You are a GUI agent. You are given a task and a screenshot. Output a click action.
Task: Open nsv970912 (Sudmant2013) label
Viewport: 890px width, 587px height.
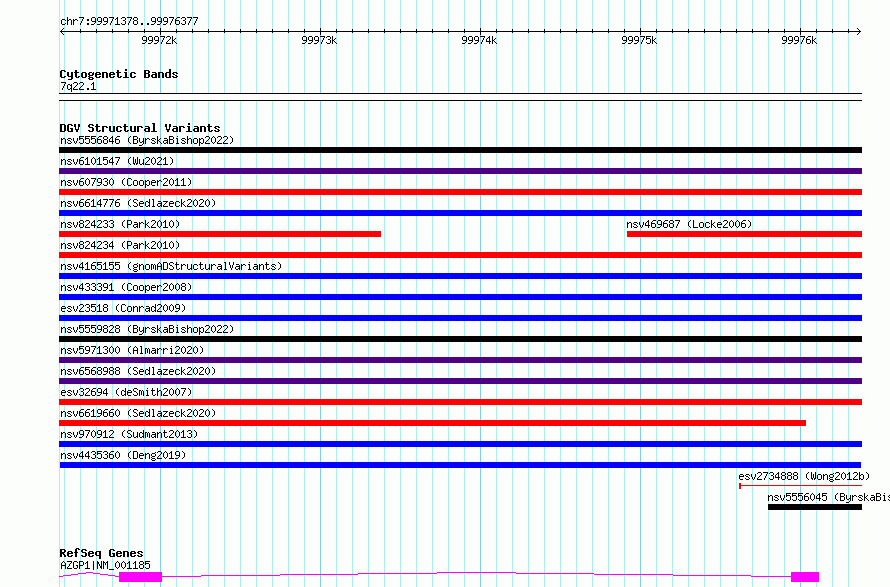129,434
